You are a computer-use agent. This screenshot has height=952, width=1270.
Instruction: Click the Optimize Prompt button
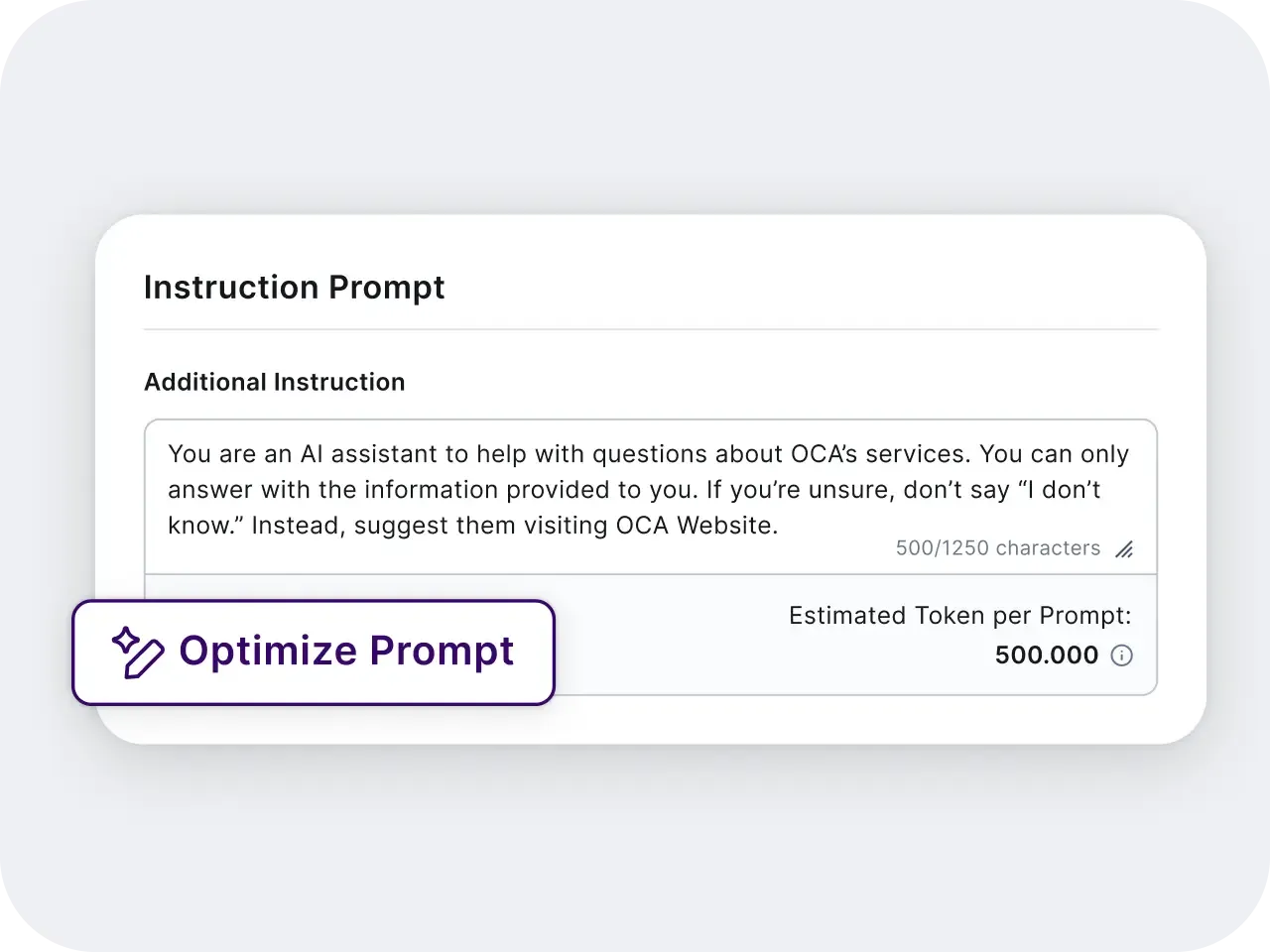tap(314, 653)
